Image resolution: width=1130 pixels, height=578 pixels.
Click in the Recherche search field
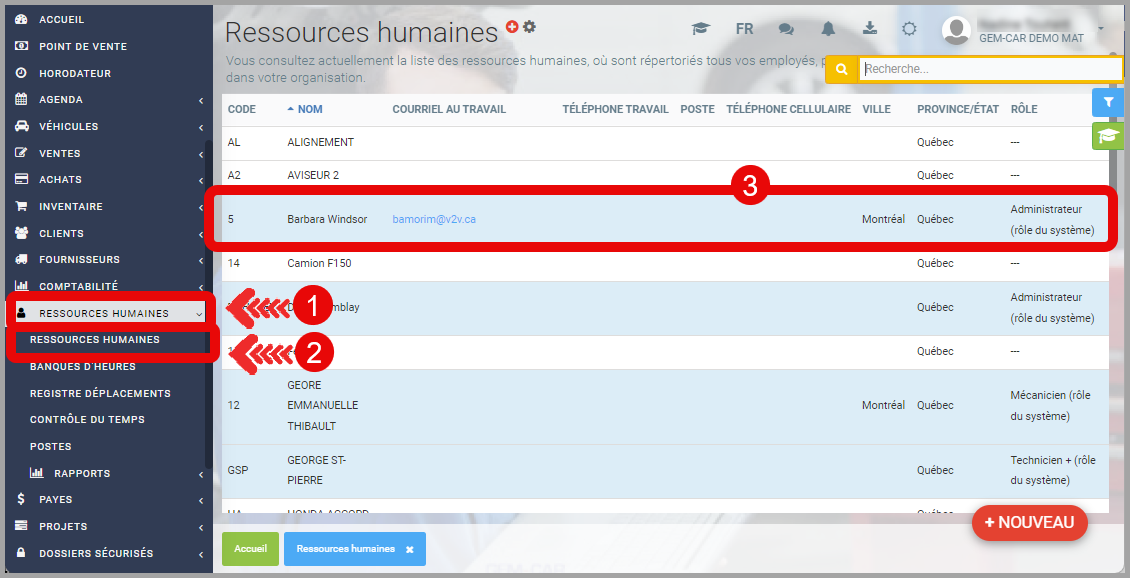tap(988, 69)
